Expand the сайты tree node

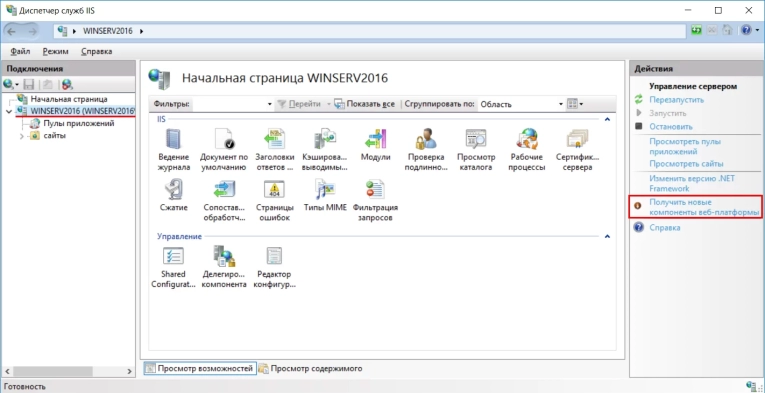point(21,136)
